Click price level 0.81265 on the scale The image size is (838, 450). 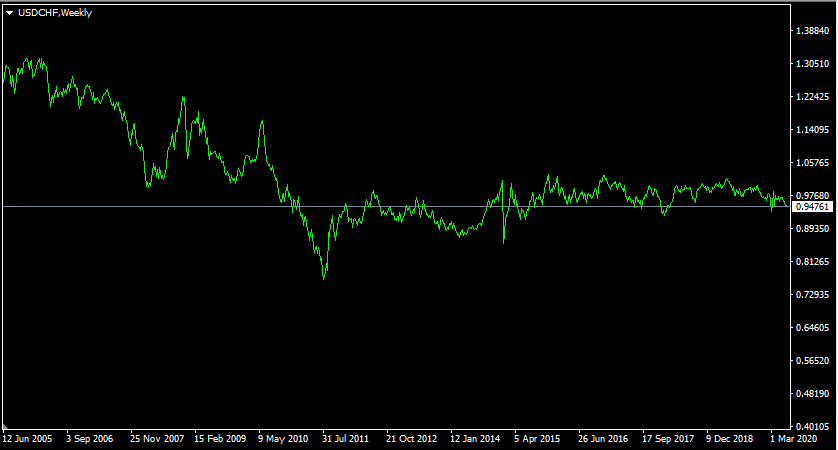812,261
